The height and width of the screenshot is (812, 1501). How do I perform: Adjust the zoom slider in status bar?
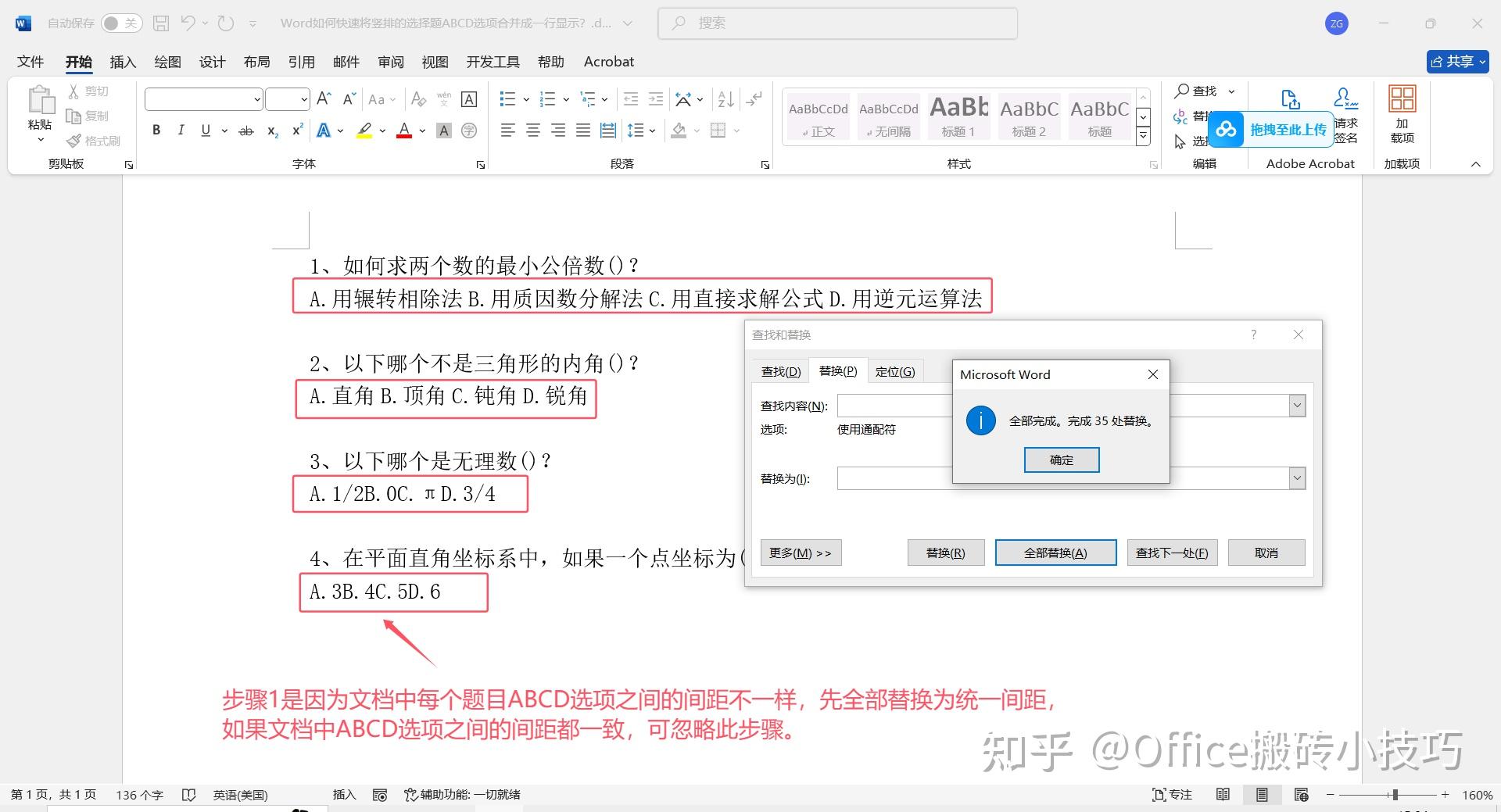1394,794
